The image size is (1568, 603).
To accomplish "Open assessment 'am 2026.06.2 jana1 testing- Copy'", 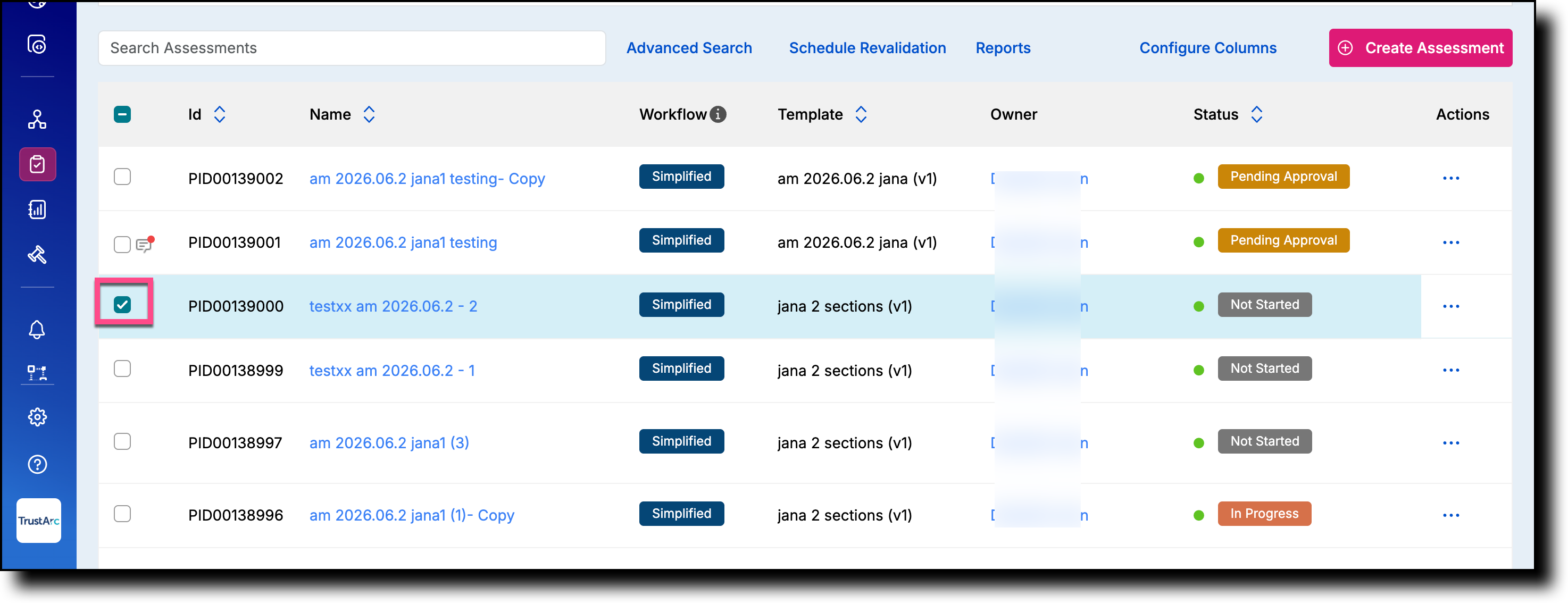I will [427, 179].
